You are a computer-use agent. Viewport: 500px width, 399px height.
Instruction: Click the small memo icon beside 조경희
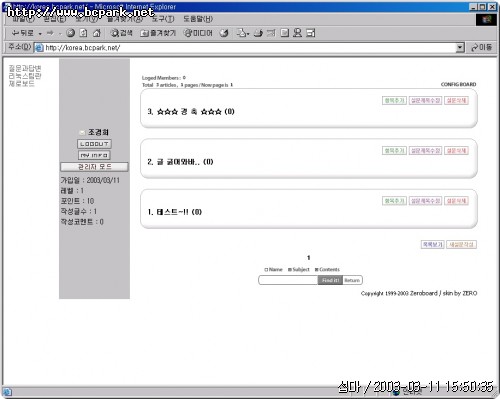pyautogui.click(x=82, y=132)
